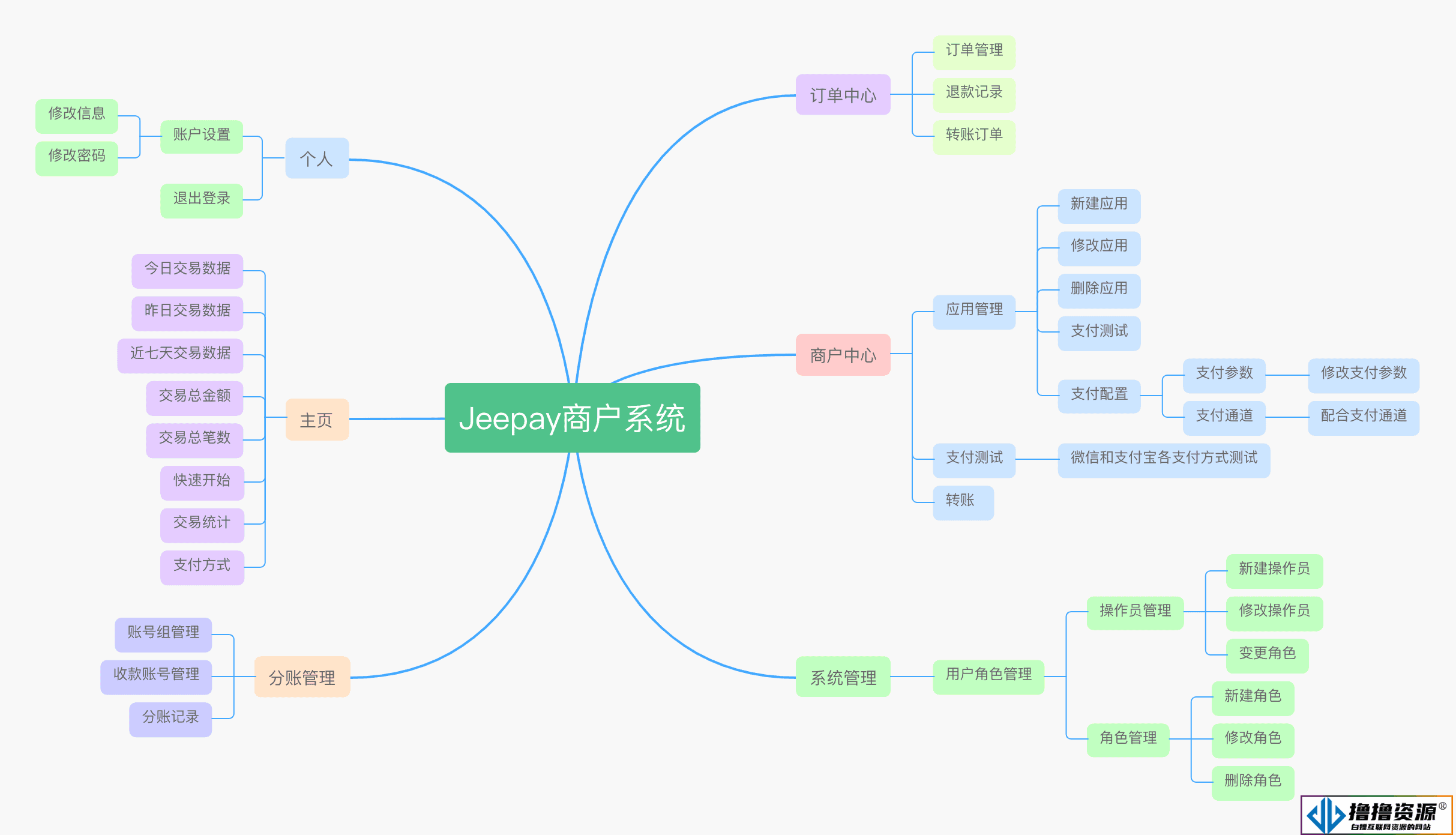This screenshot has width=1456, height=835.
Task: Click the 分账管理 node
Action: 302,677
